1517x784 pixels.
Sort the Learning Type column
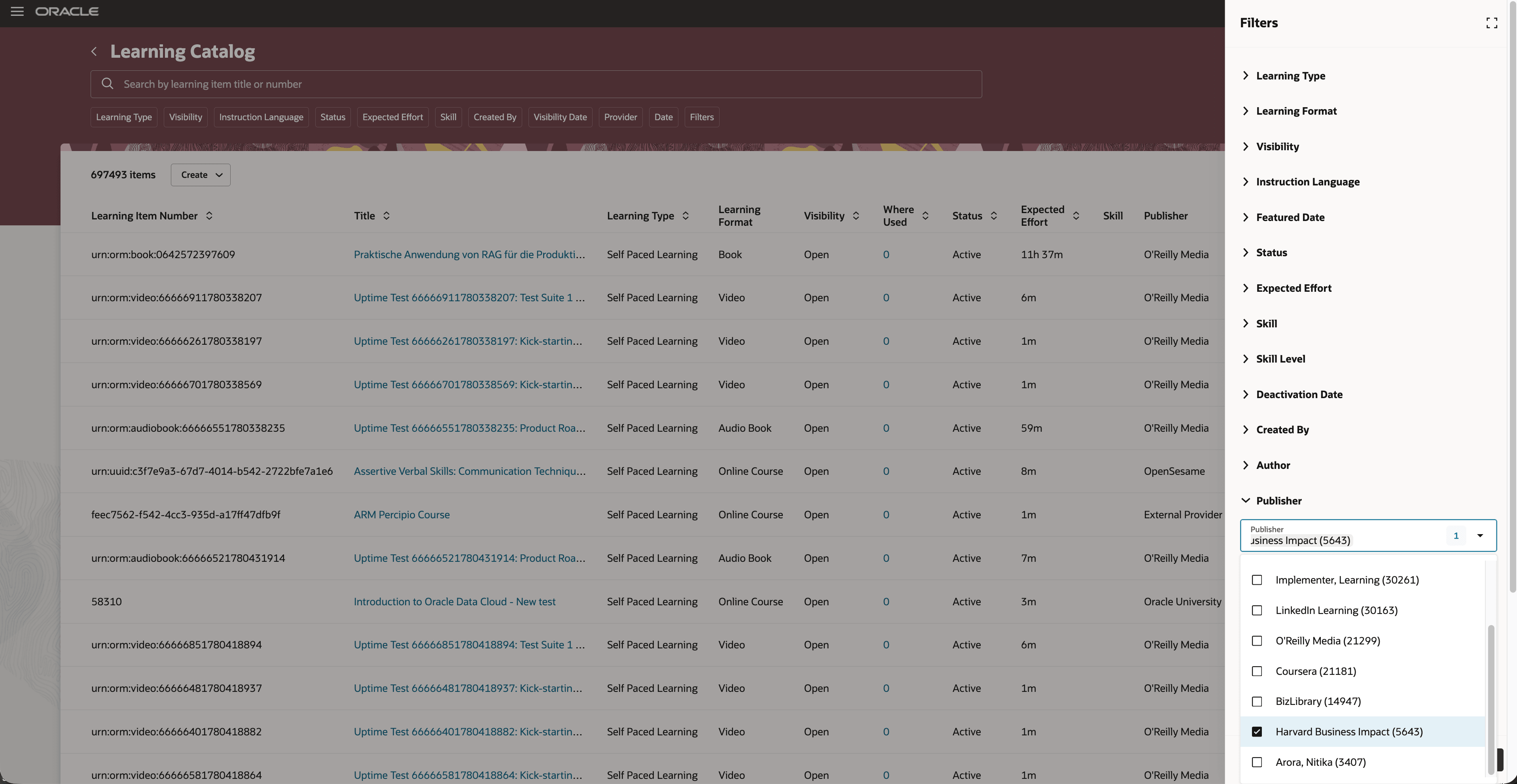(x=686, y=215)
